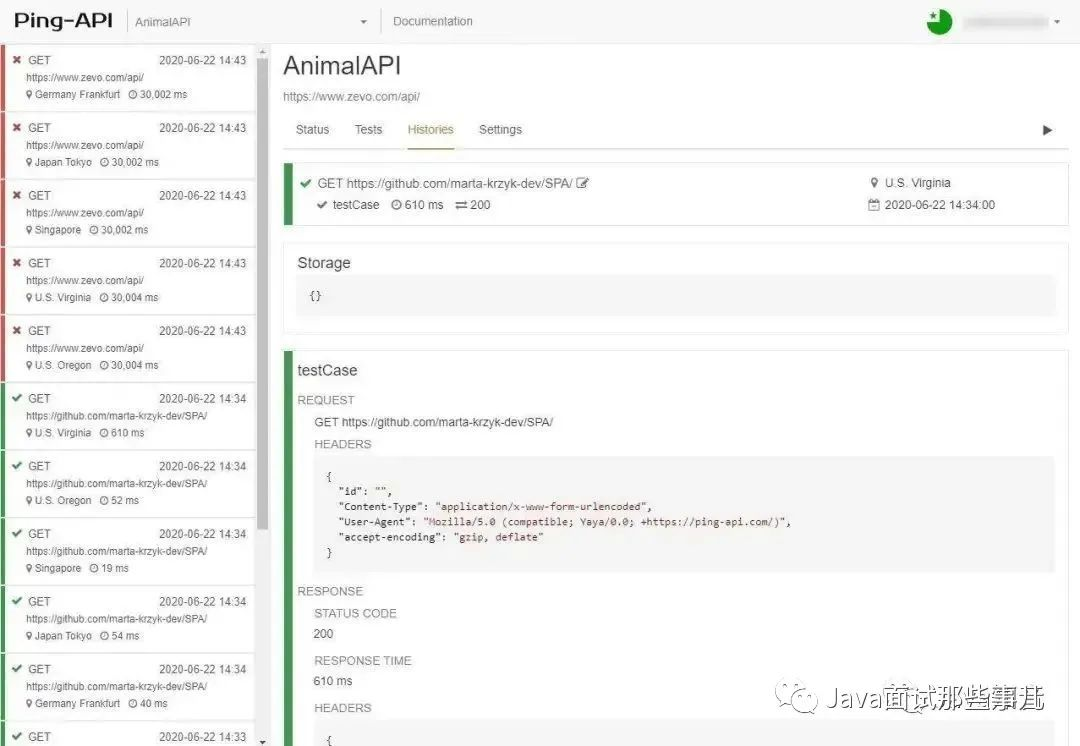1080x746 pixels.
Task: Open the U.S. Virginia 610 ms history entry
Action: pyautogui.click(x=129, y=415)
